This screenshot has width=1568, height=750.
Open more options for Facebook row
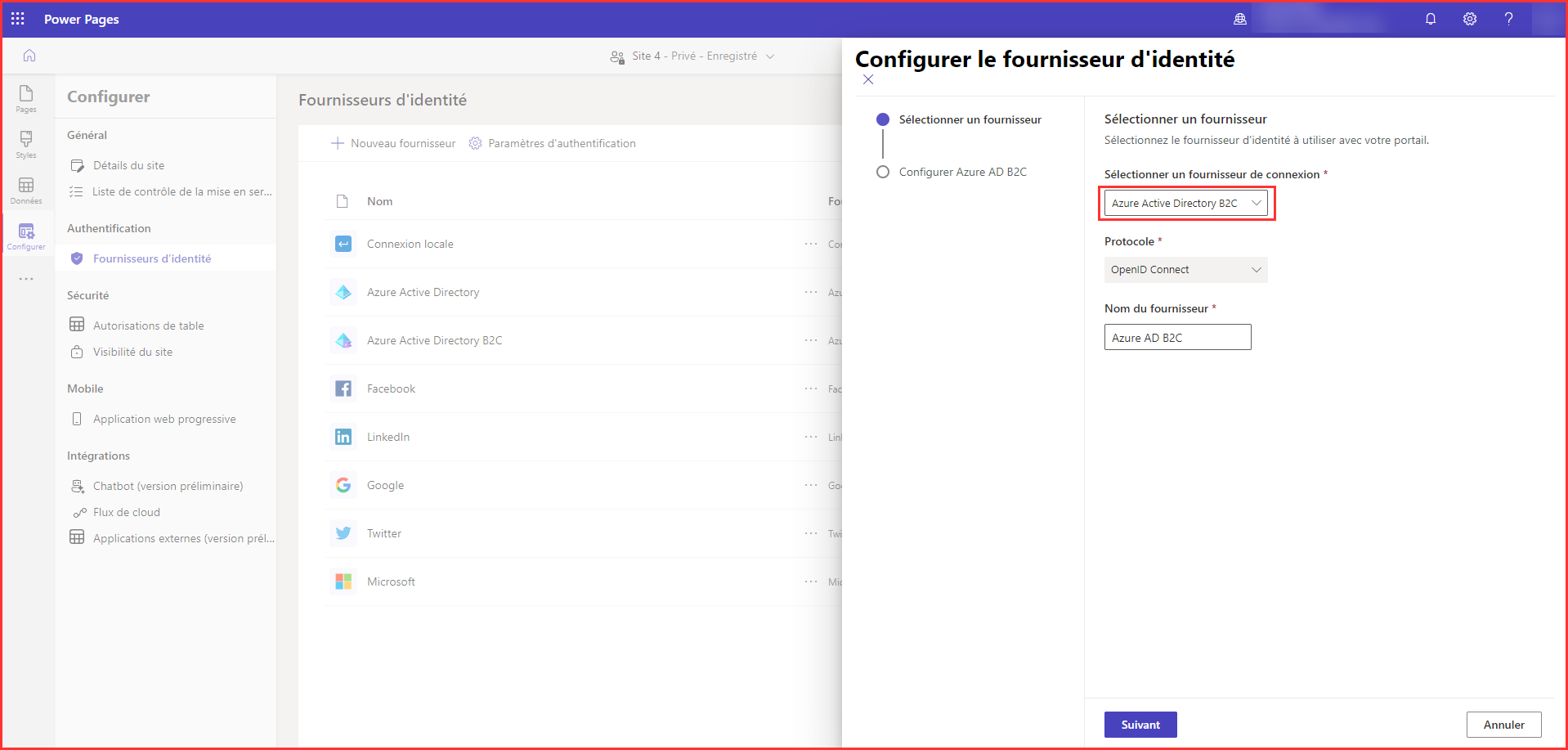point(811,388)
